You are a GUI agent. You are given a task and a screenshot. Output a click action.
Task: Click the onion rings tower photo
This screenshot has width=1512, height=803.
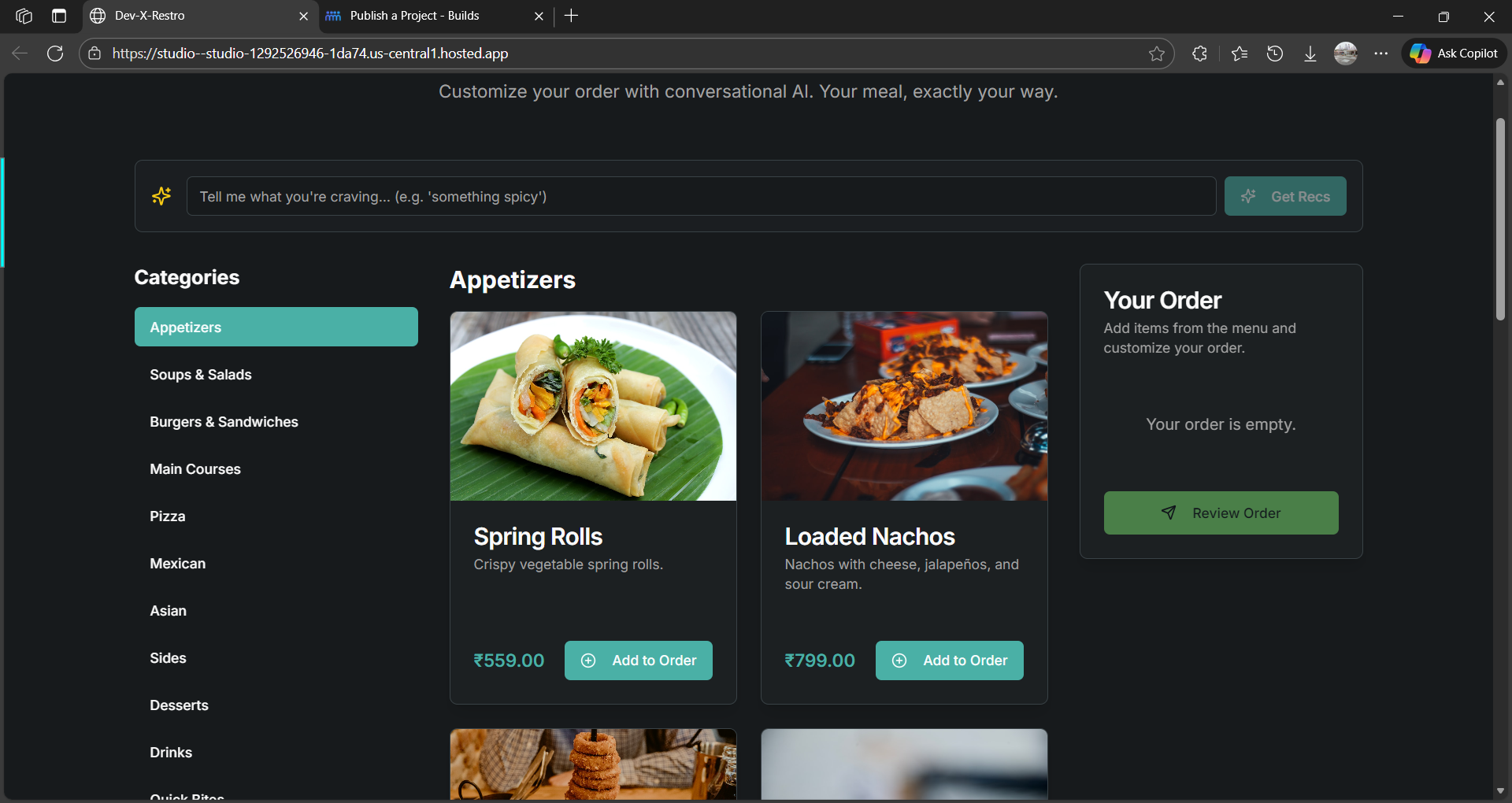click(593, 764)
